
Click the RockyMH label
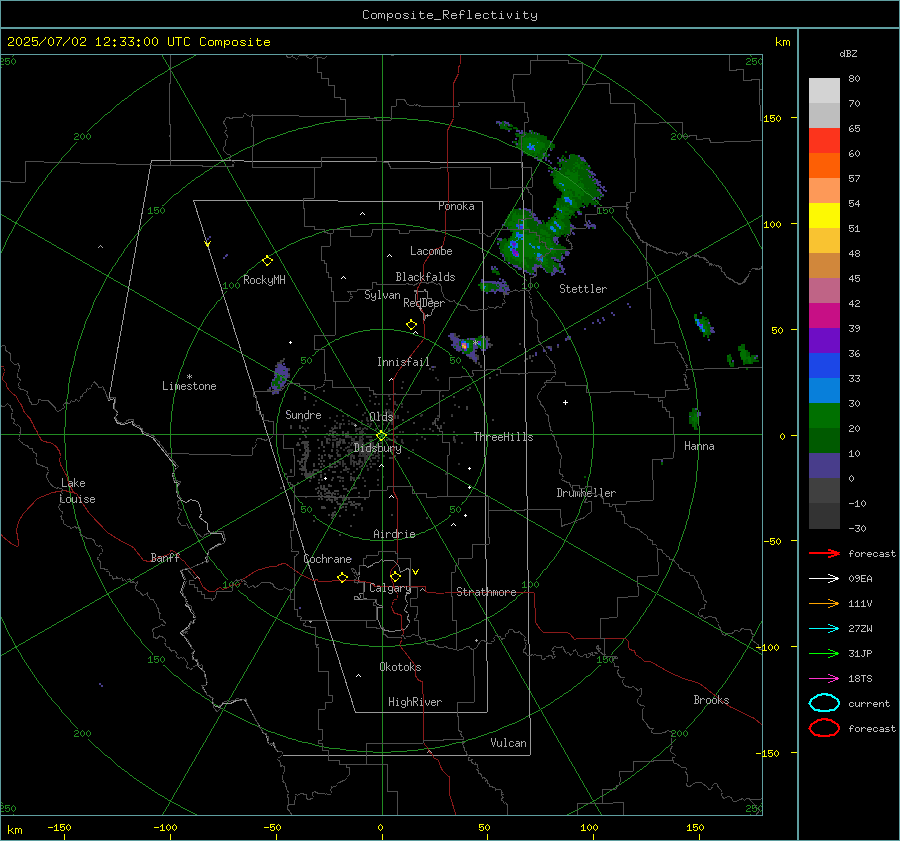(264, 280)
